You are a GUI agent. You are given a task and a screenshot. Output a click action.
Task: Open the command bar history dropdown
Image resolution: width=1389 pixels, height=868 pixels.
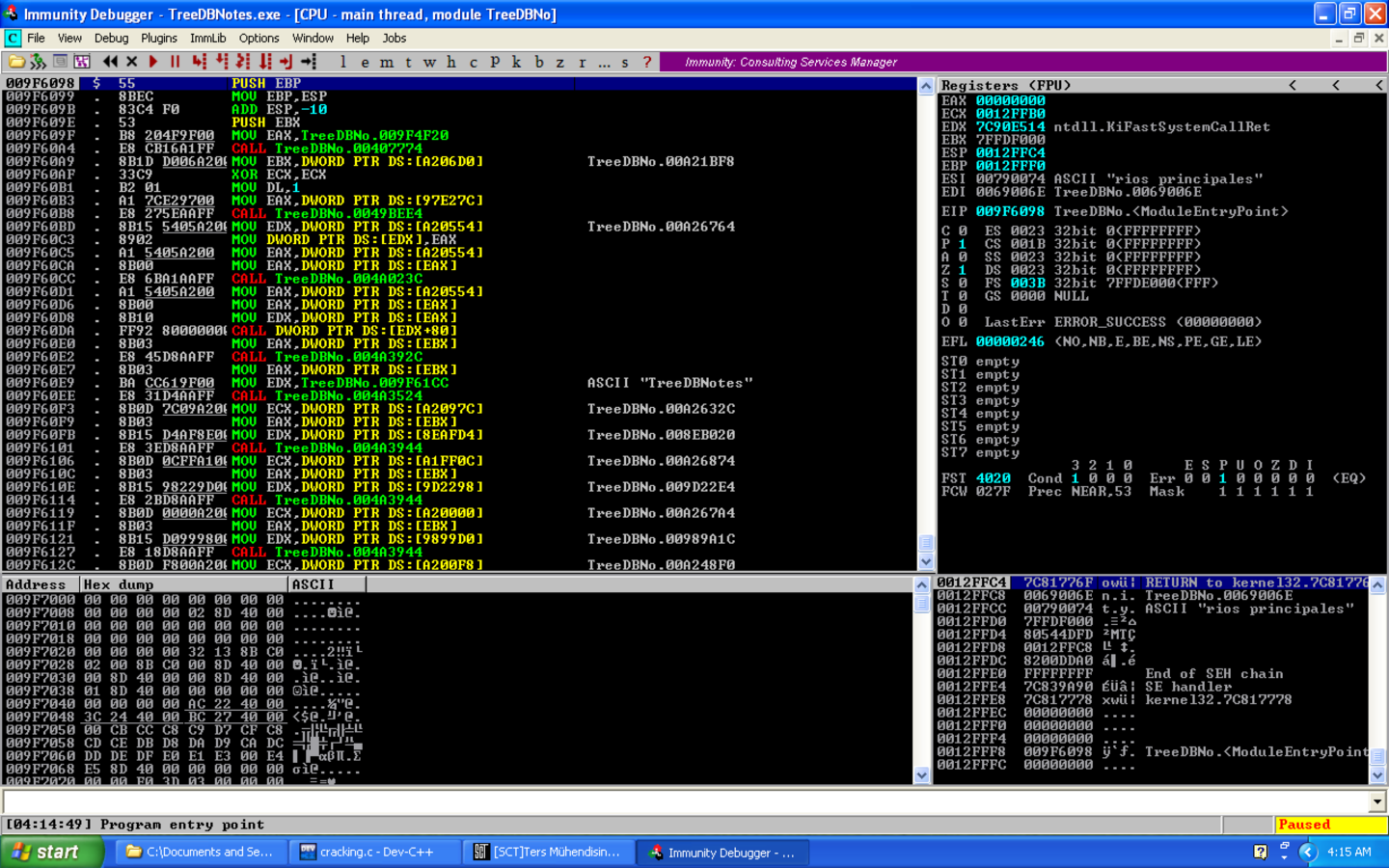[1376, 801]
